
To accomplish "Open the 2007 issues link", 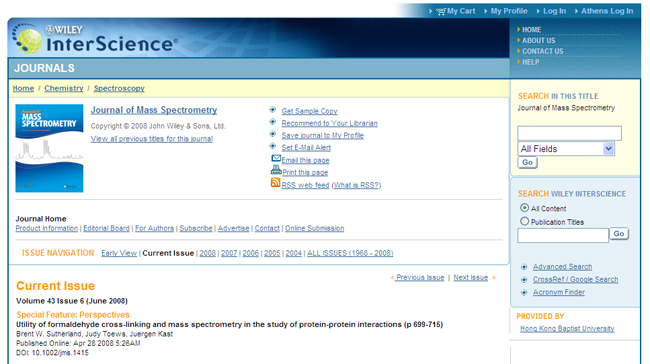I will [x=229, y=253].
